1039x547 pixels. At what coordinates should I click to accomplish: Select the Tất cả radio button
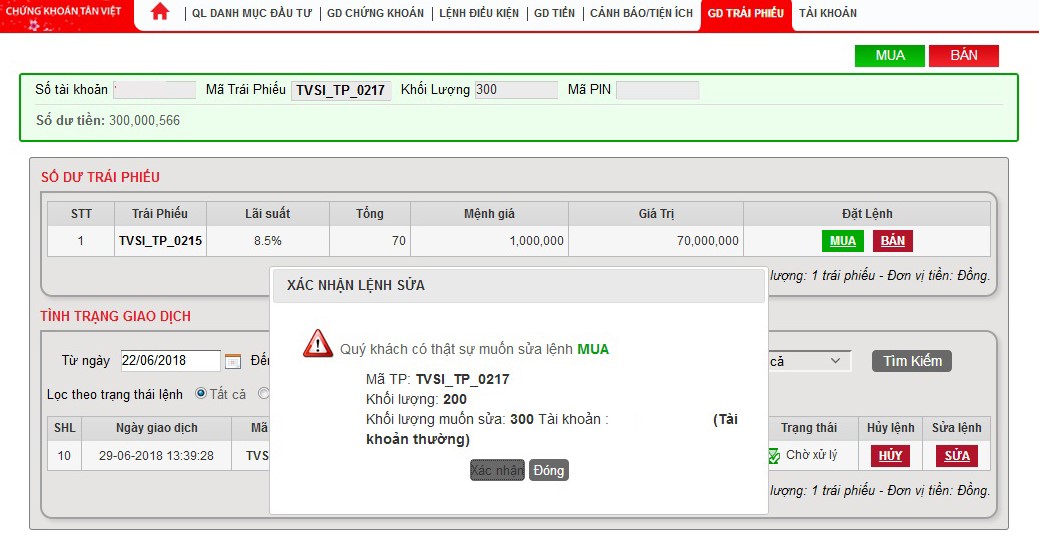pyautogui.click(x=201, y=393)
